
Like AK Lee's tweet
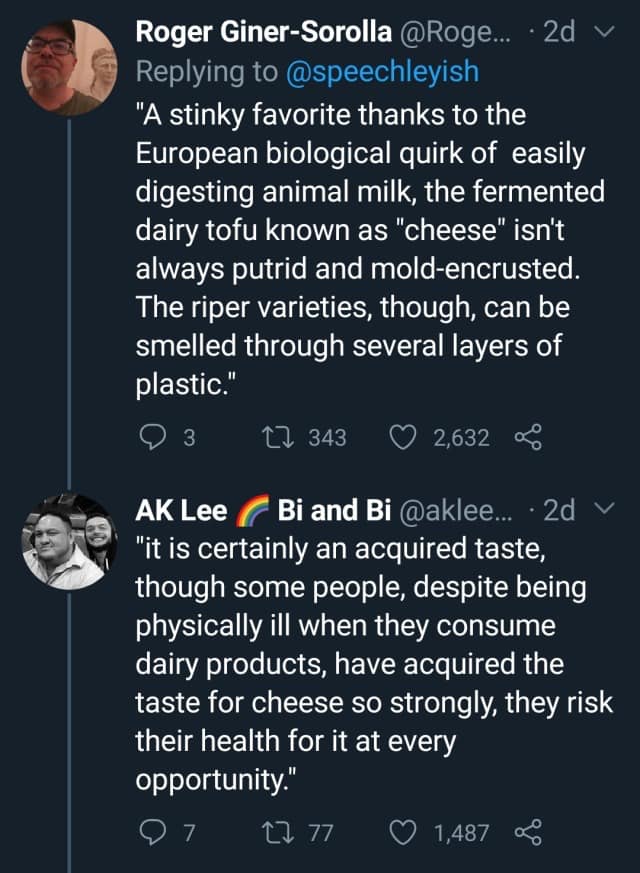click(x=402, y=832)
